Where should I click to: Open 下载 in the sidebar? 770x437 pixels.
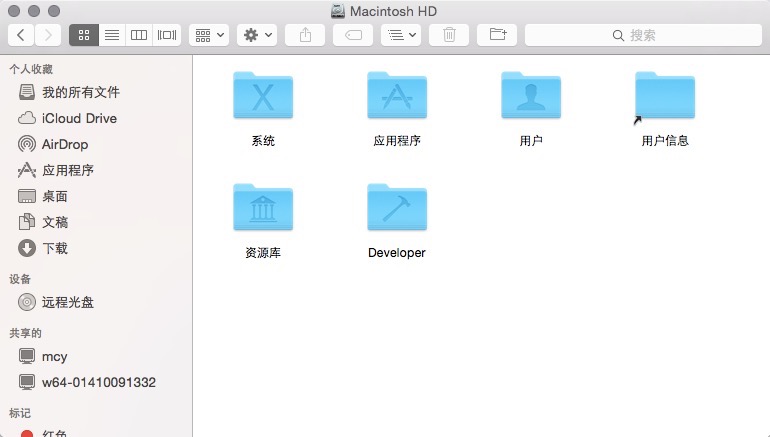pyautogui.click(x=96, y=248)
